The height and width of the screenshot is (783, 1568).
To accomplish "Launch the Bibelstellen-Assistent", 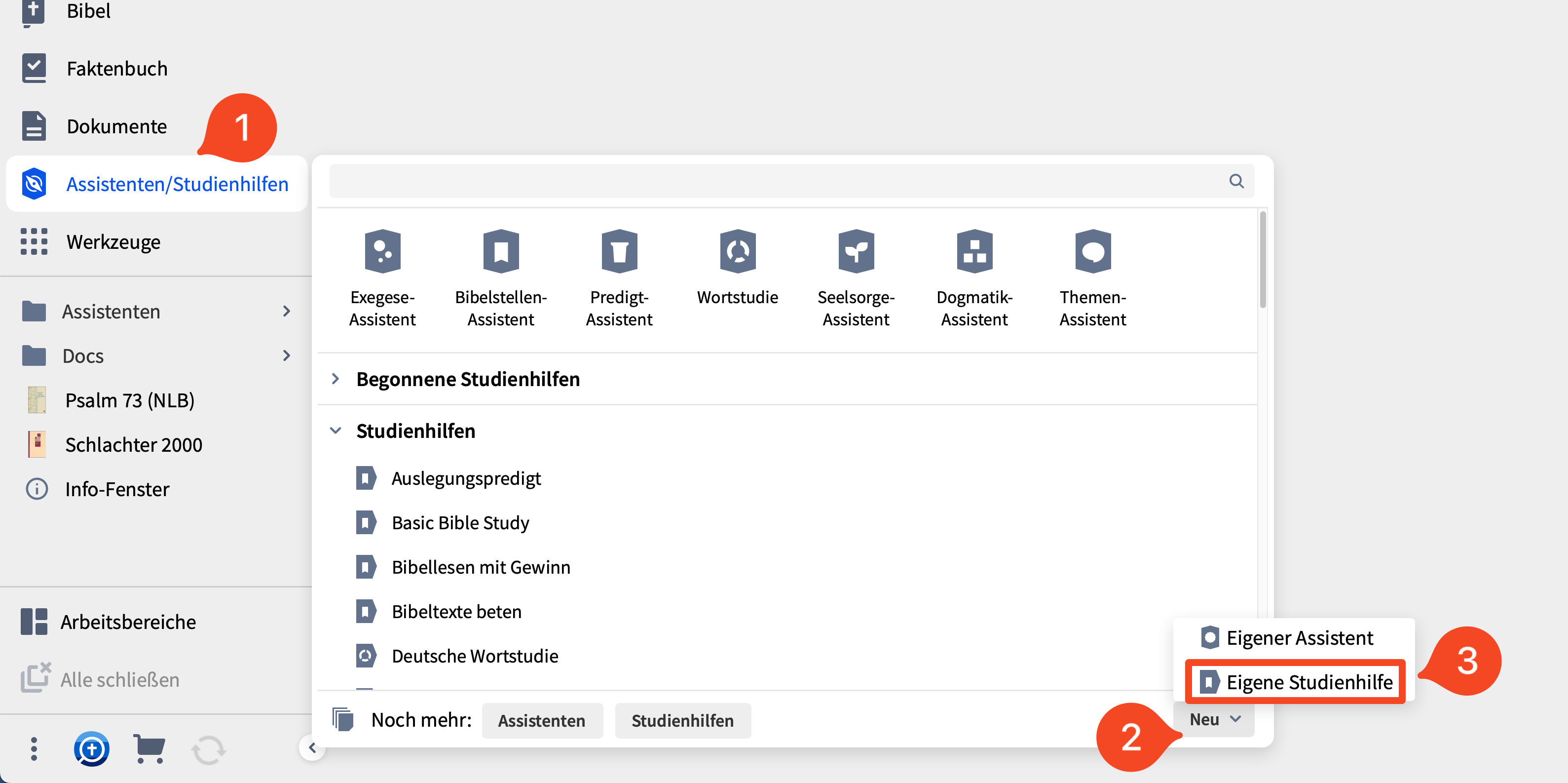I will 501,278.
